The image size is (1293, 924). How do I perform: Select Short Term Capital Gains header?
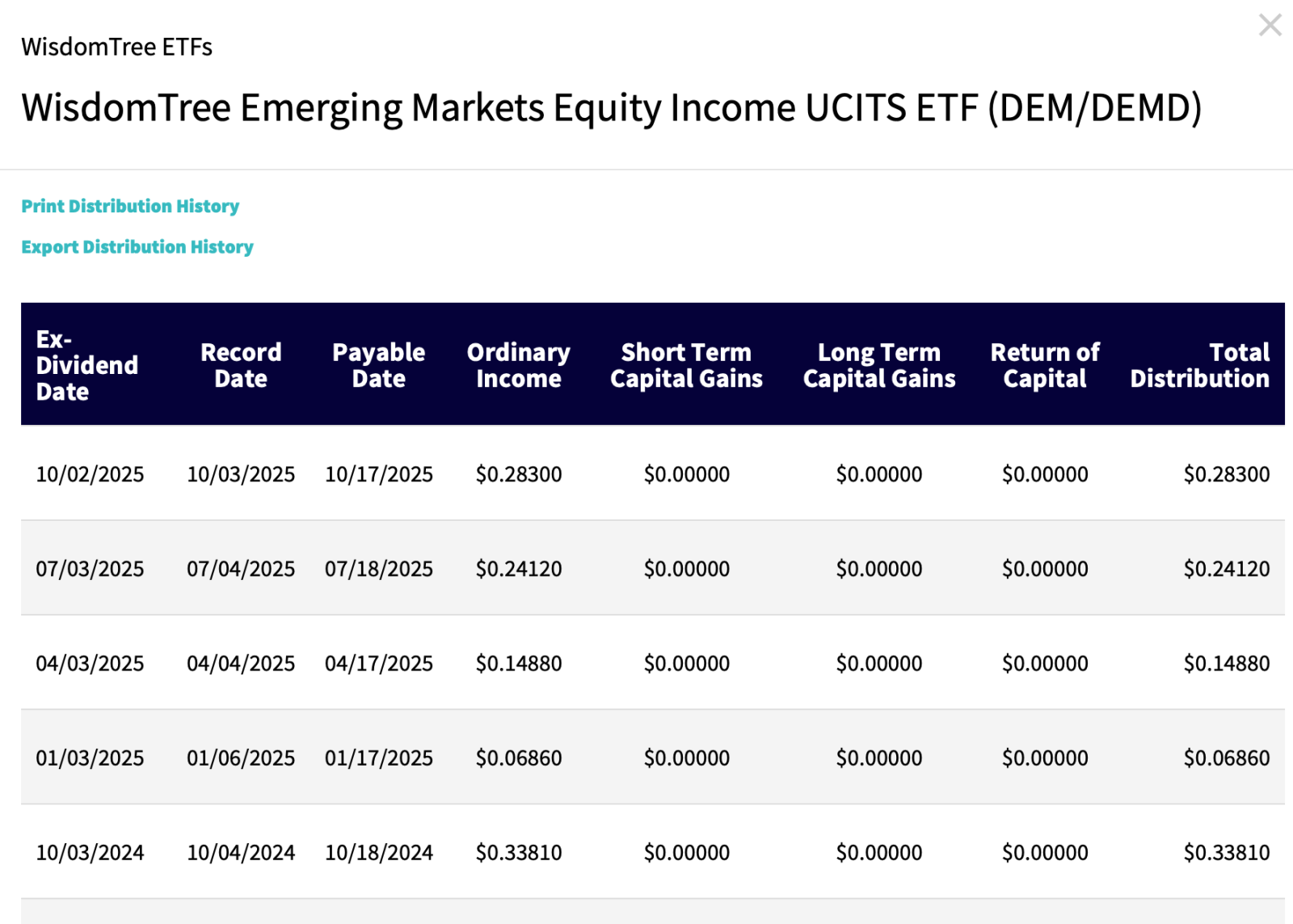686,365
